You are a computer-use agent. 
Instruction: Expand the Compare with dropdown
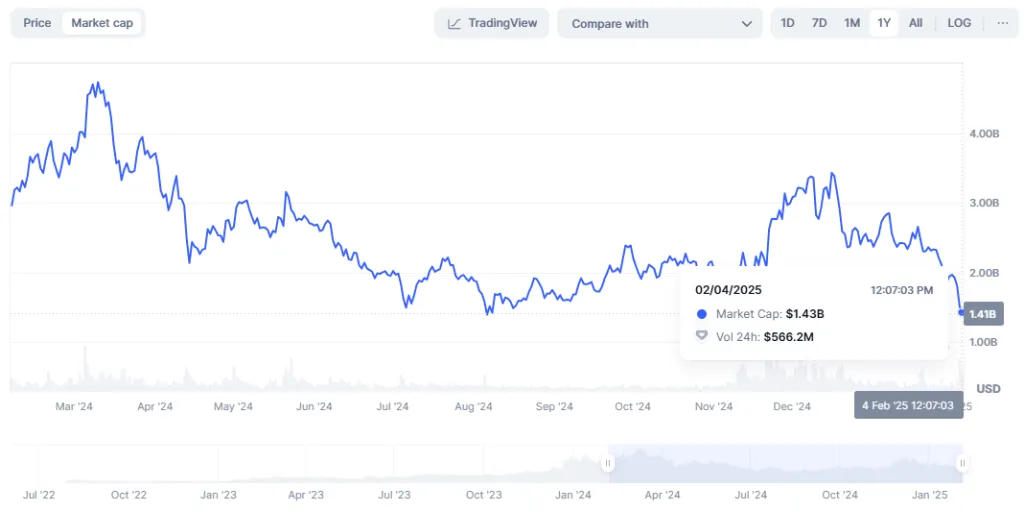point(660,24)
